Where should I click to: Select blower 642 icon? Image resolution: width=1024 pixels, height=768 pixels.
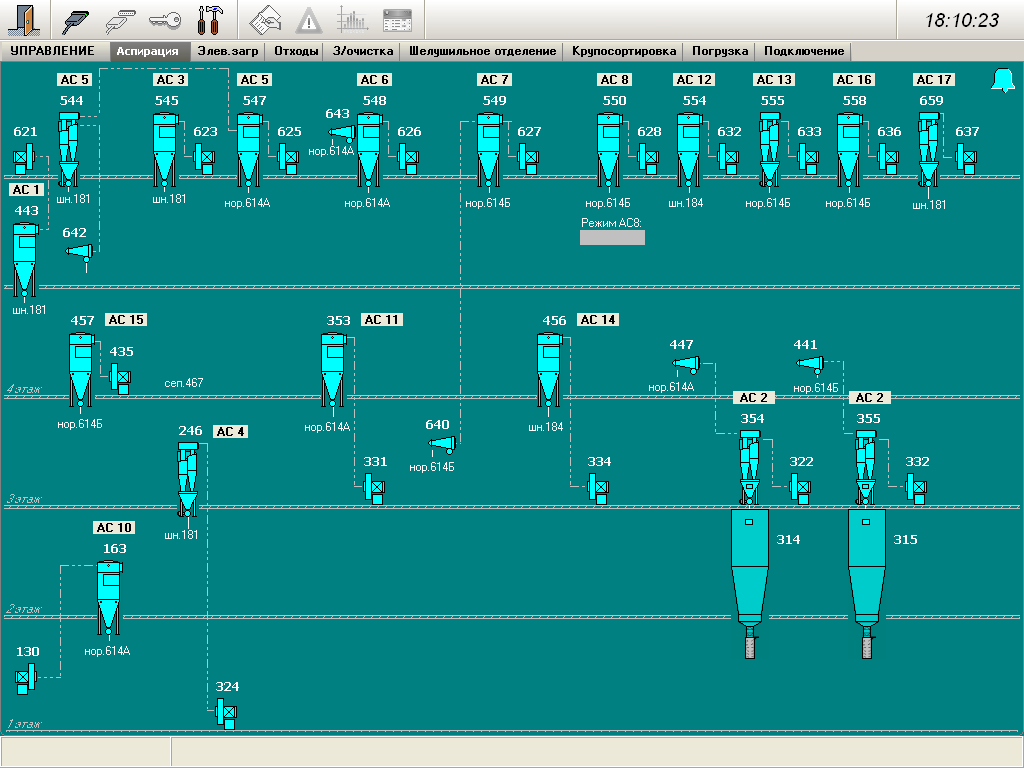point(81,251)
